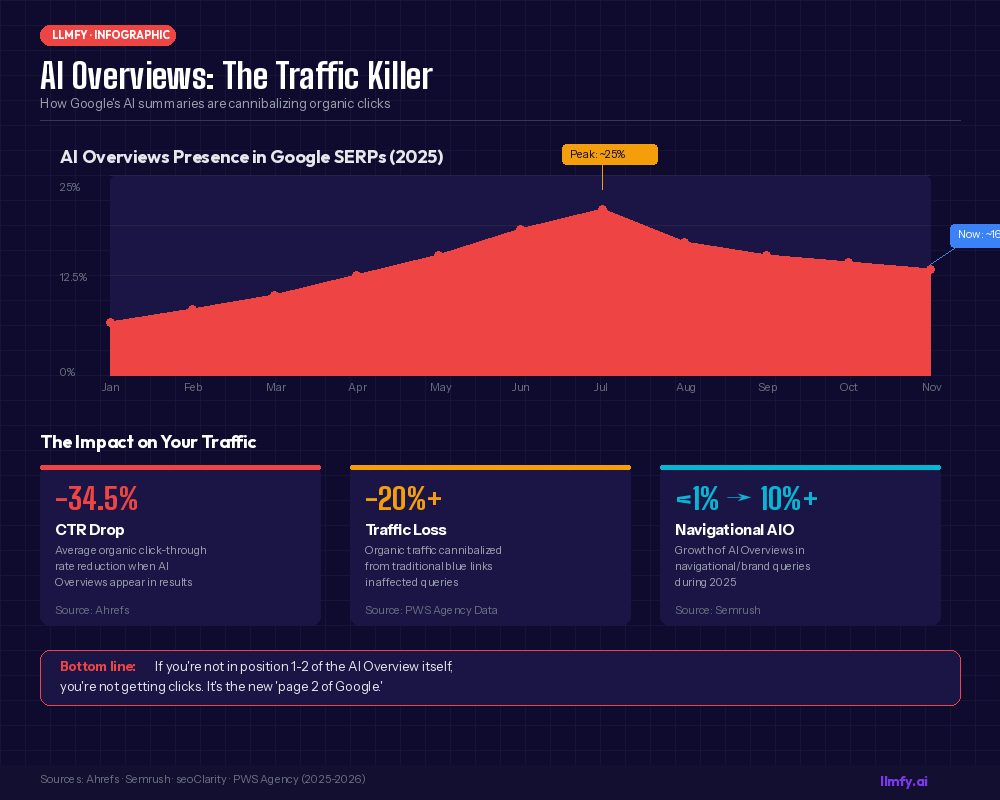Expand the CTR Drop stat card

(180, 545)
